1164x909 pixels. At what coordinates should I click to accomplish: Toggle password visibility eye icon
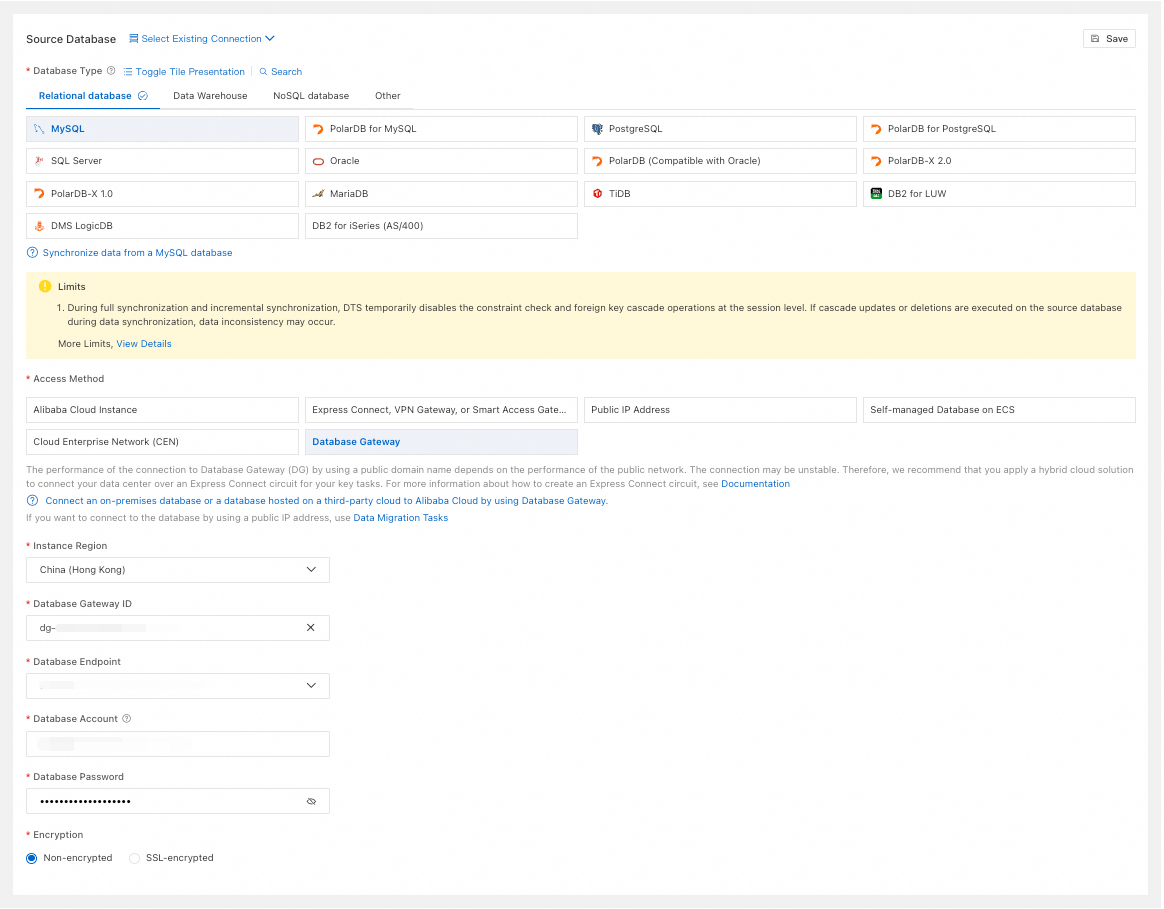pyautogui.click(x=311, y=801)
